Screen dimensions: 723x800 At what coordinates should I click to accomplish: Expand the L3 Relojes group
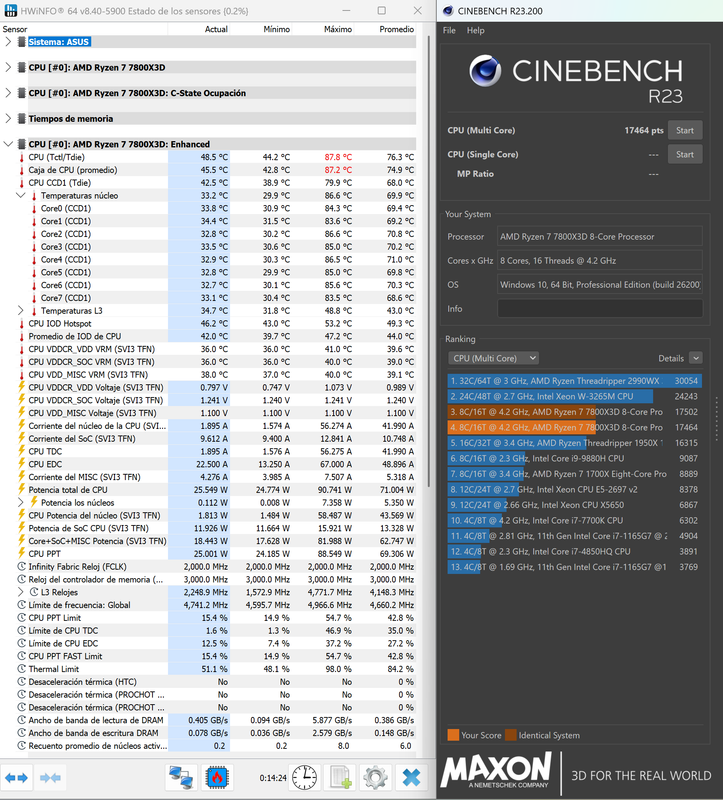tap(20, 592)
